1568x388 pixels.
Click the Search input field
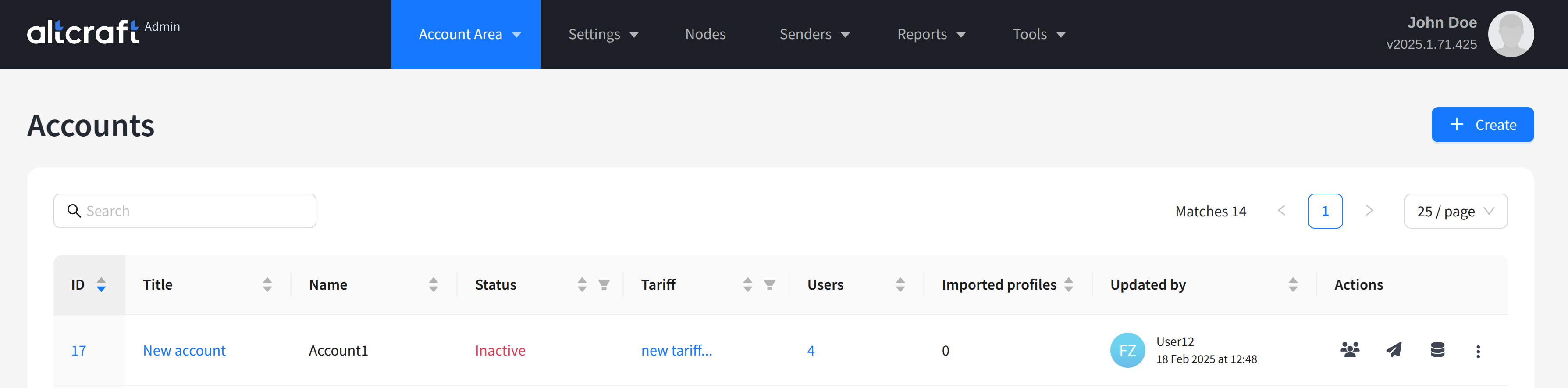195,212
